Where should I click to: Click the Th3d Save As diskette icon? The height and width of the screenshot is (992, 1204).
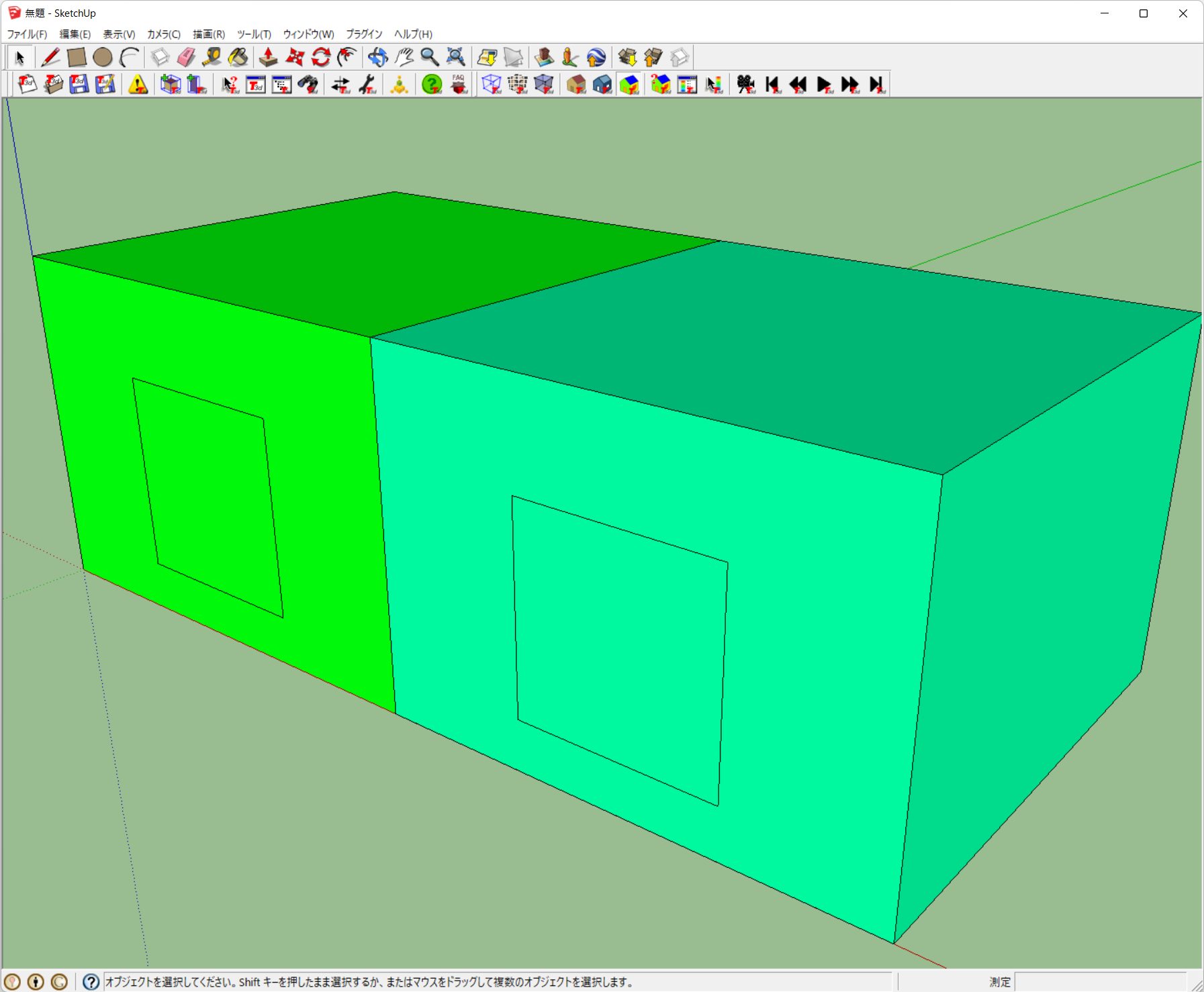[x=105, y=85]
